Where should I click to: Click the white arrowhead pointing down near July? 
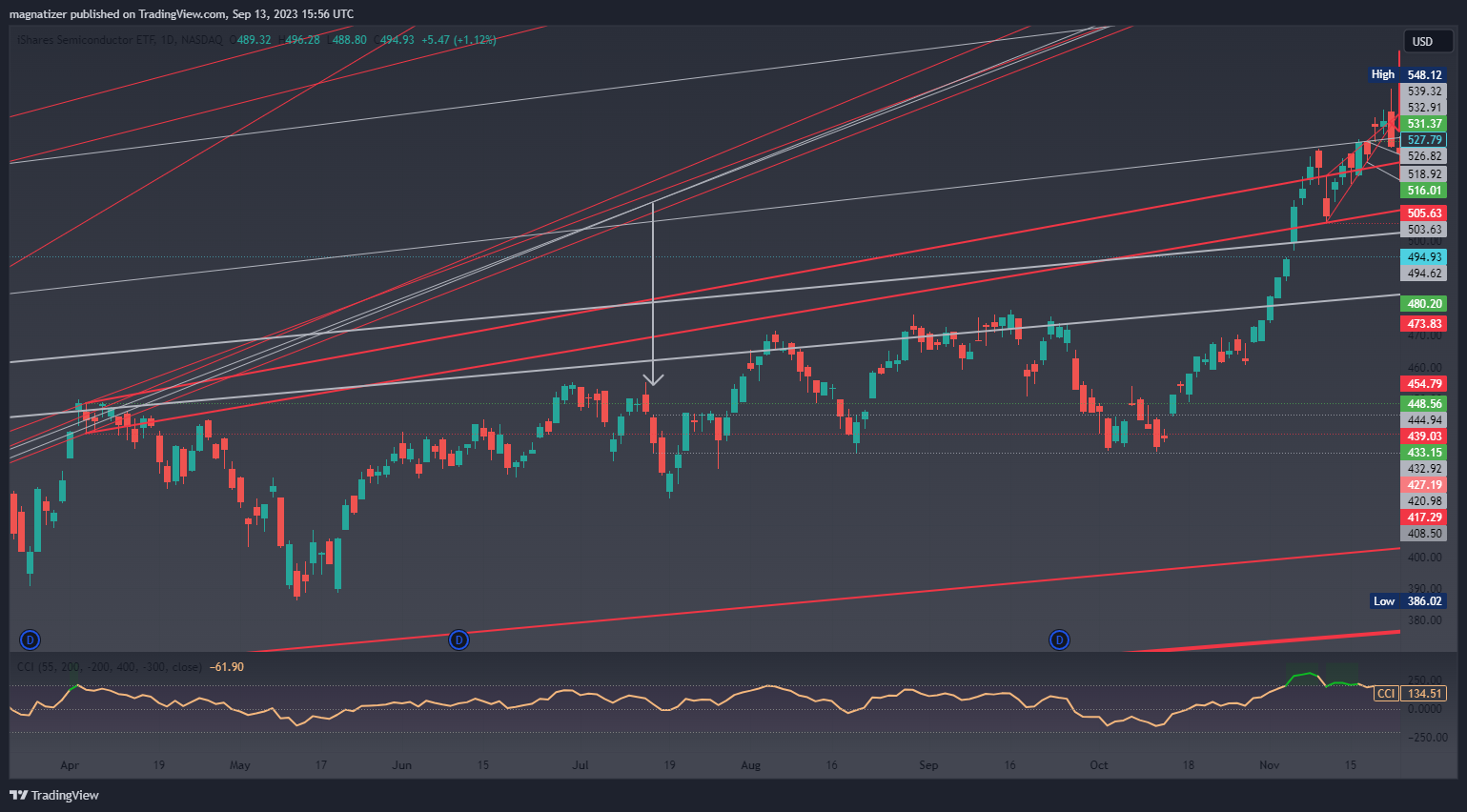(653, 379)
